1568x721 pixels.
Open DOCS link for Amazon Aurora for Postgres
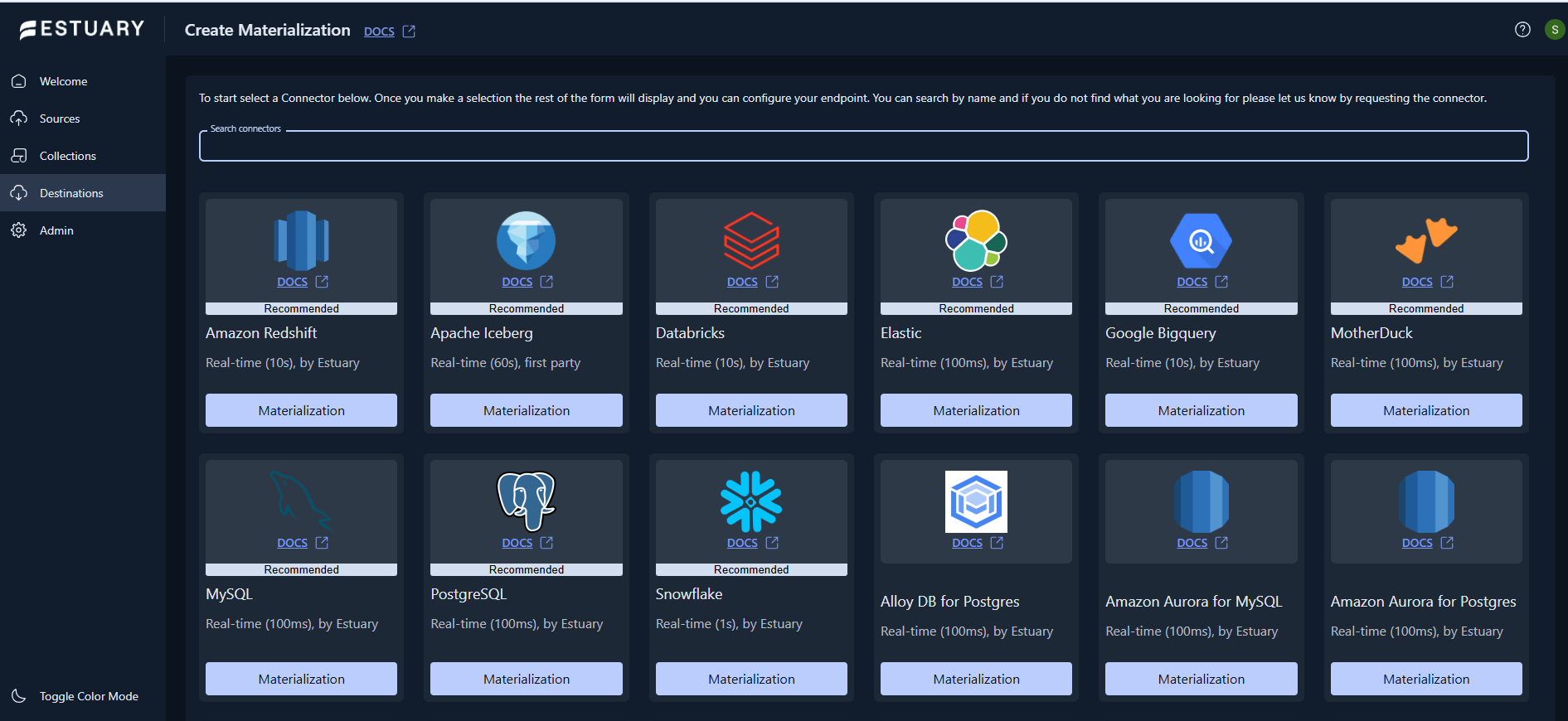pos(1417,543)
